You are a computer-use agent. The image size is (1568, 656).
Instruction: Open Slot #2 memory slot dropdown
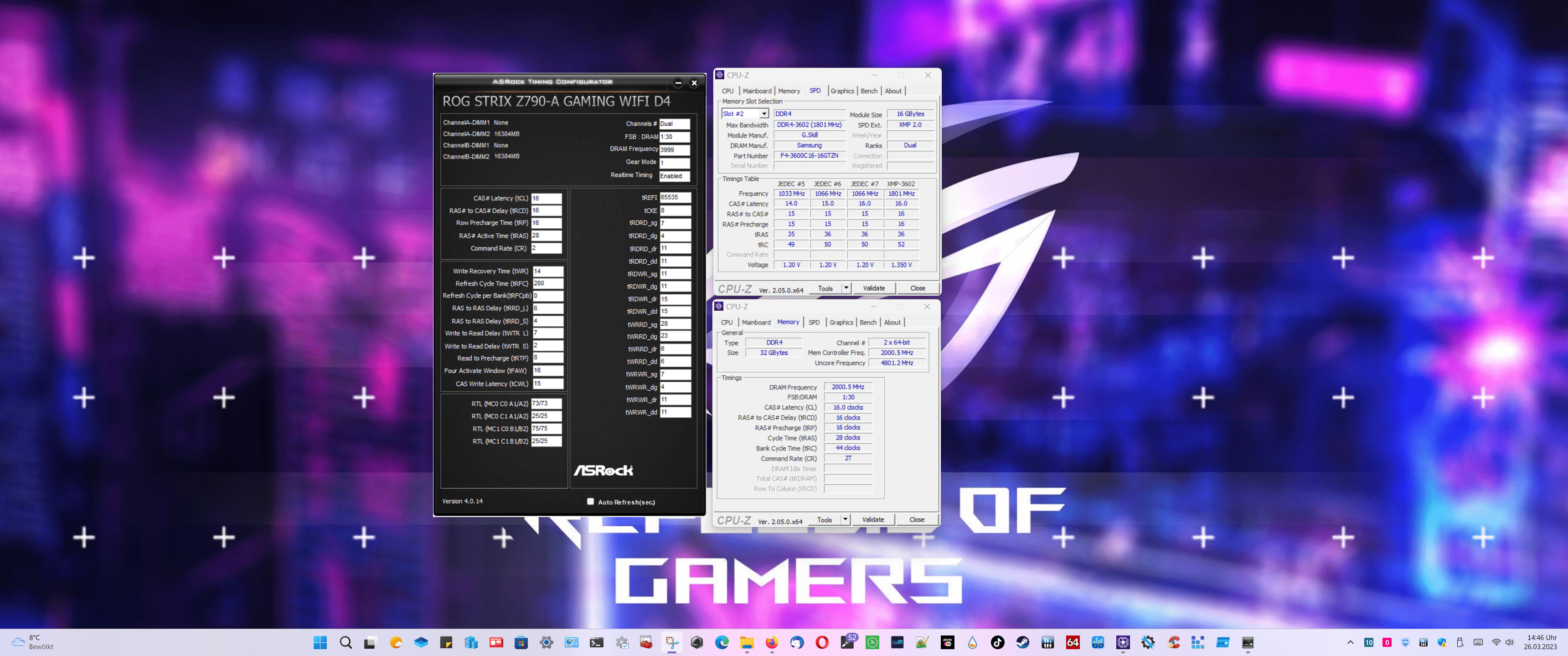point(745,114)
